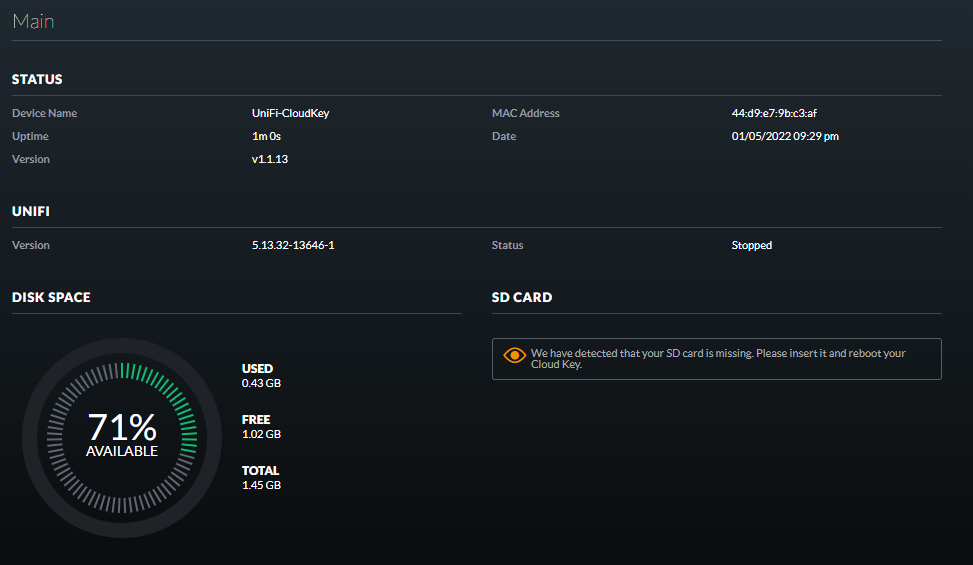Viewport: 973px width, 565px height.
Task: Click the TOTAL 1.45 GB disk stat
Action: click(261, 477)
